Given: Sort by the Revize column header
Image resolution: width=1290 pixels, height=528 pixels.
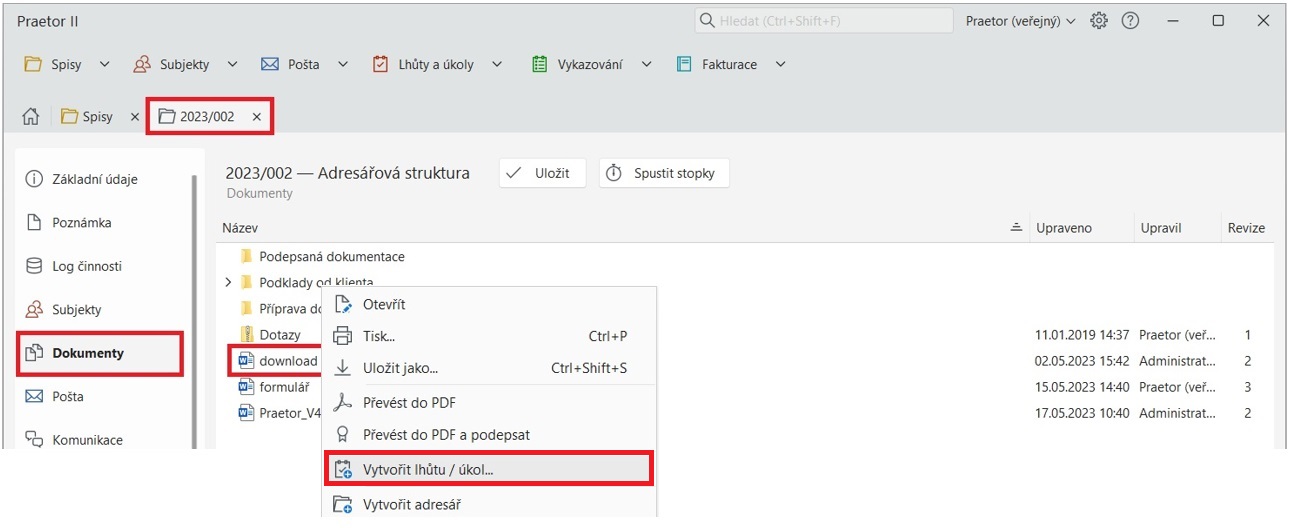Looking at the screenshot, I should [x=1246, y=228].
